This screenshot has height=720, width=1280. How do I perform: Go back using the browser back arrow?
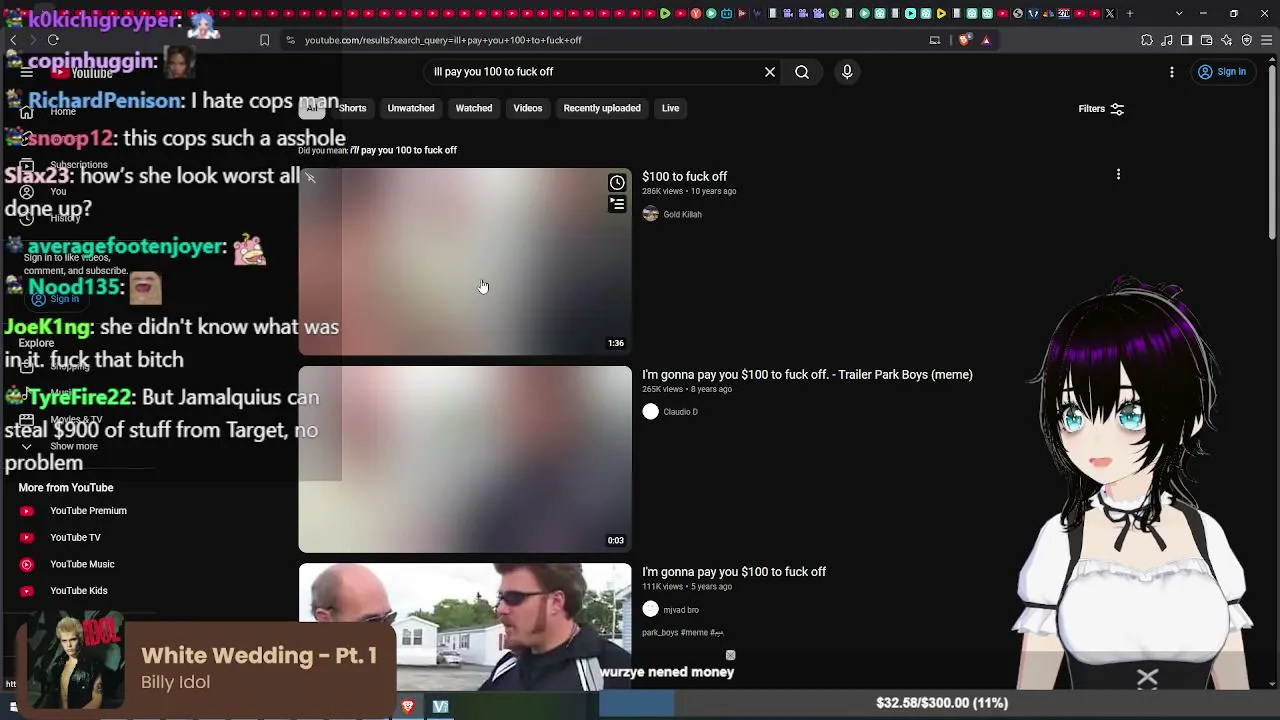(13, 40)
